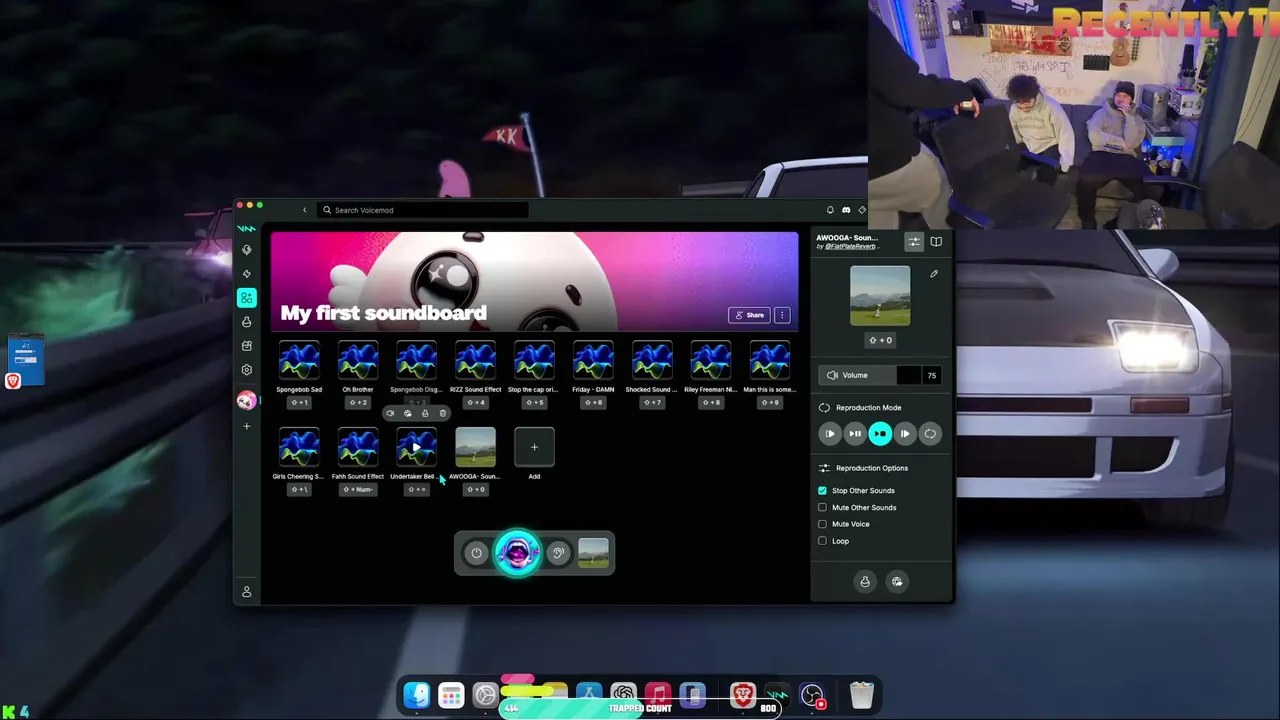Click the Voicemod logo at sidebar top
Image resolution: width=1280 pixels, height=720 pixels.
[247, 229]
